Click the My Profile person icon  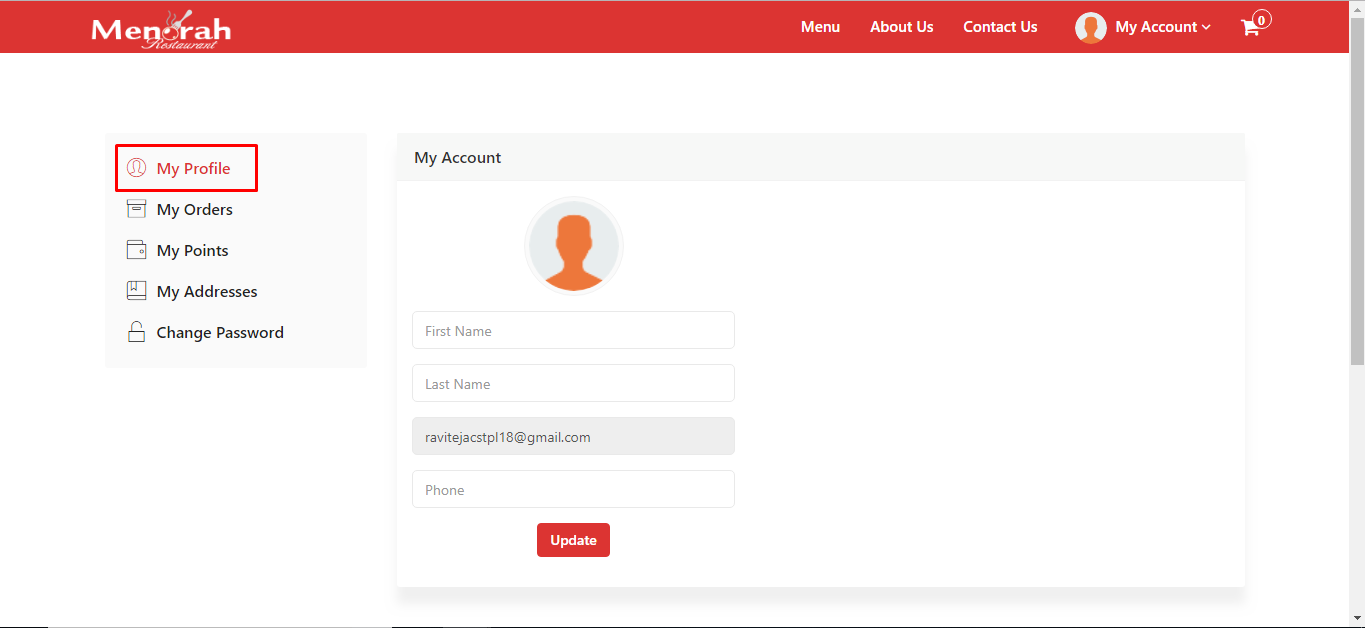tap(137, 168)
